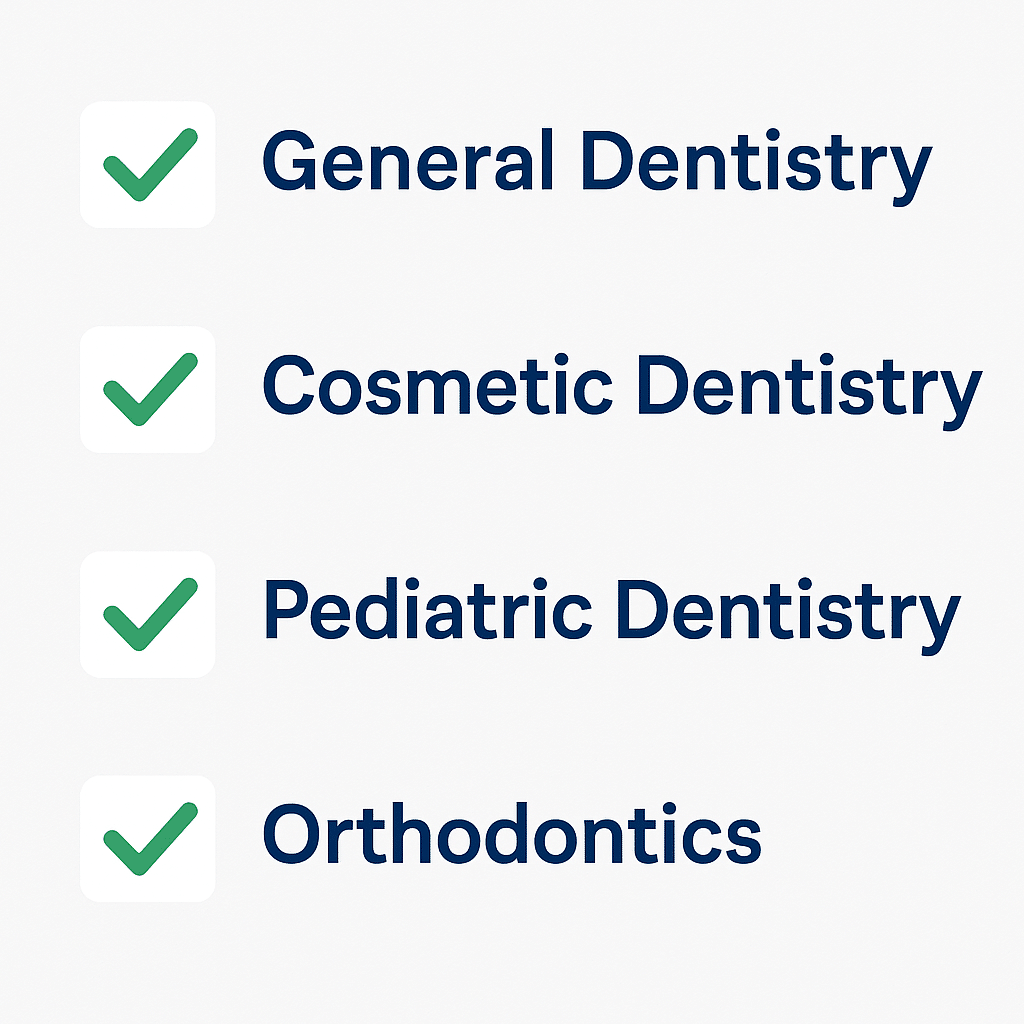Click Dentistry in the General Dentistry row

(x=756, y=164)
